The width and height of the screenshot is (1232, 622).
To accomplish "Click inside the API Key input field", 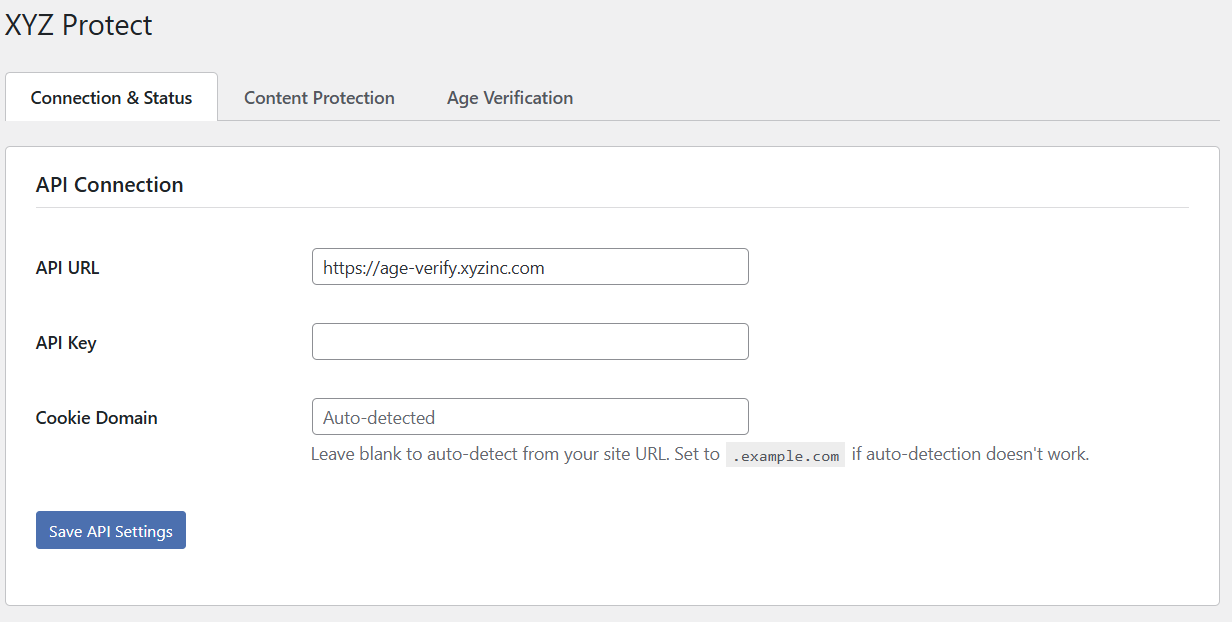I will pos(530,341).
